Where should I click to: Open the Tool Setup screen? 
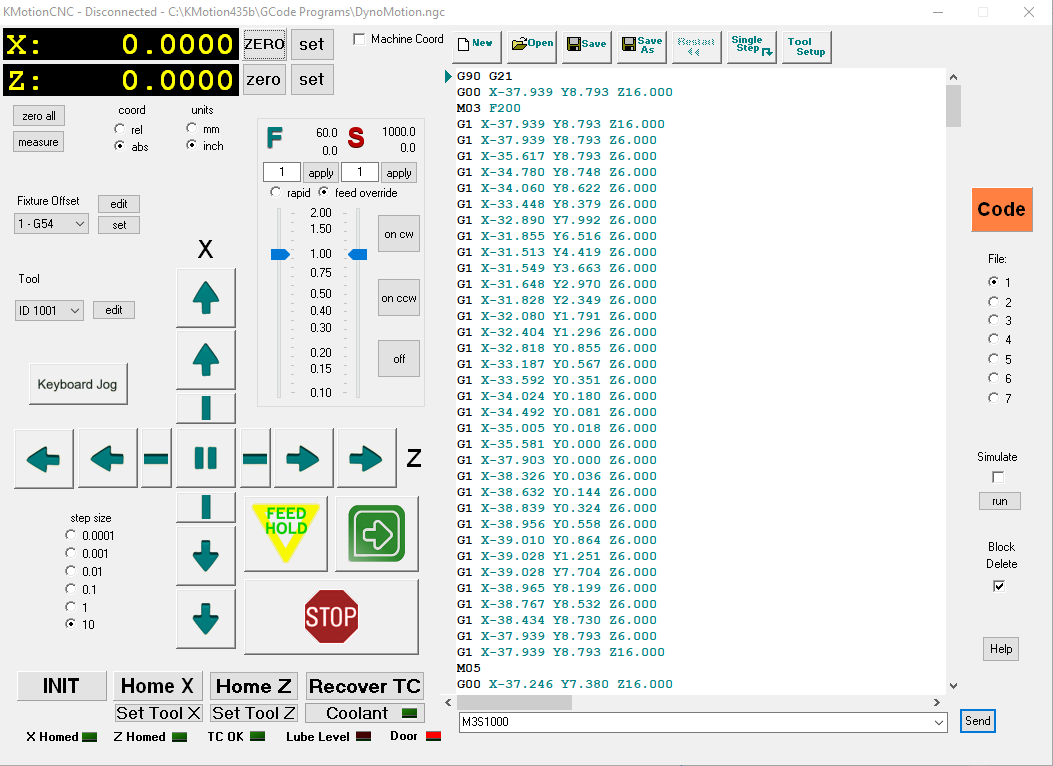click(x=805, y=47)
